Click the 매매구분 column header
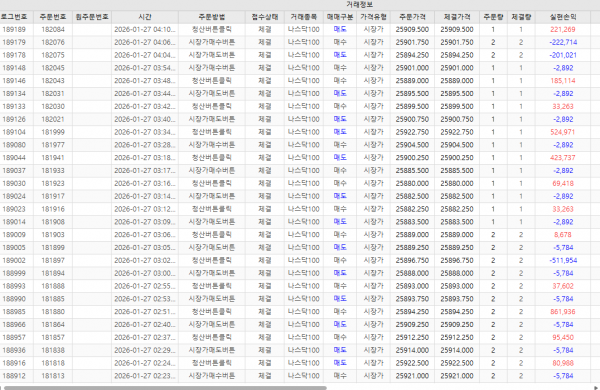This screenshot has height=390, width=600. pos(340,17)
